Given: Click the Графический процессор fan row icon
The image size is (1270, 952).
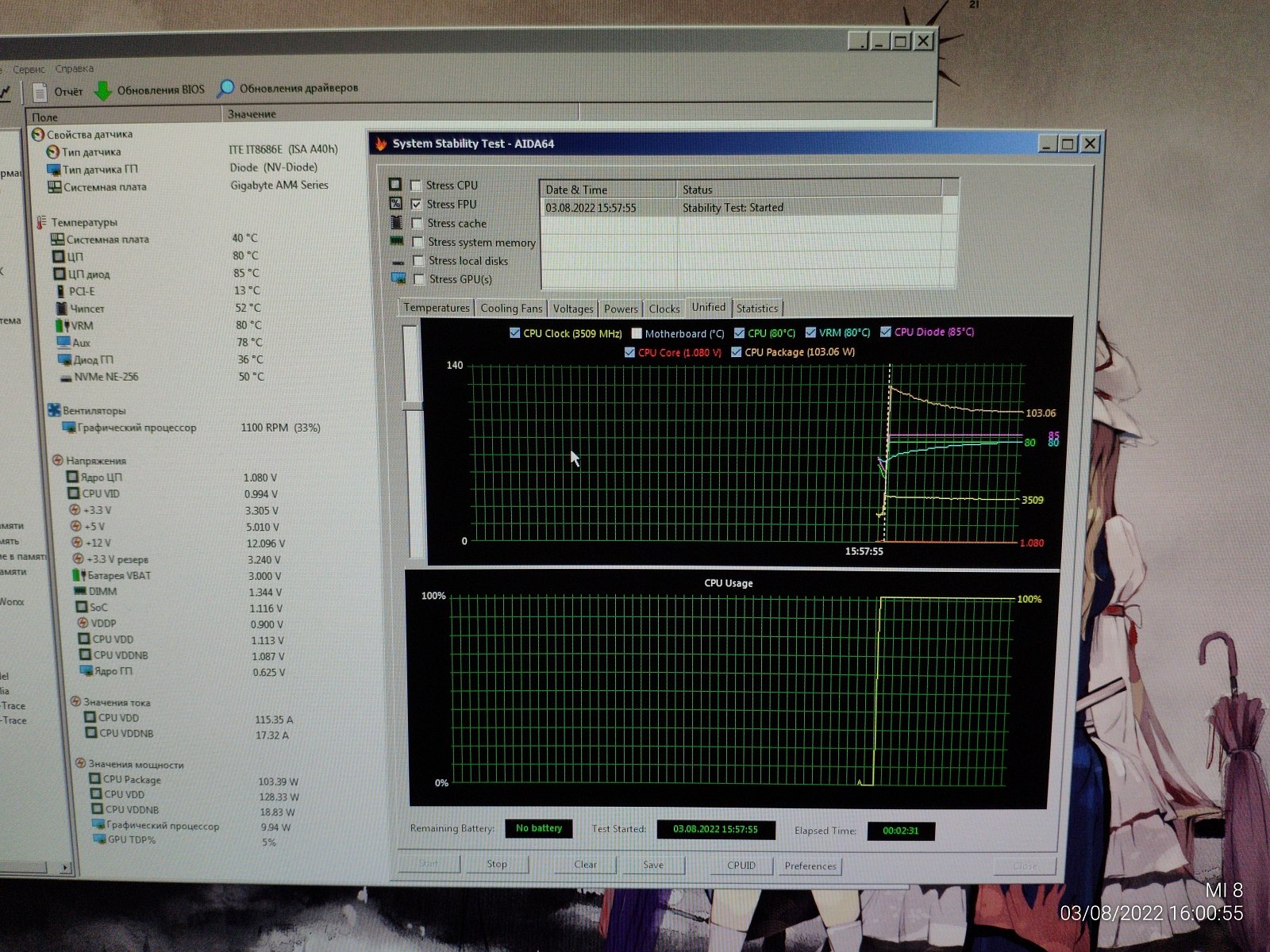Looking at the screenshot, I should tap(70, 428).
